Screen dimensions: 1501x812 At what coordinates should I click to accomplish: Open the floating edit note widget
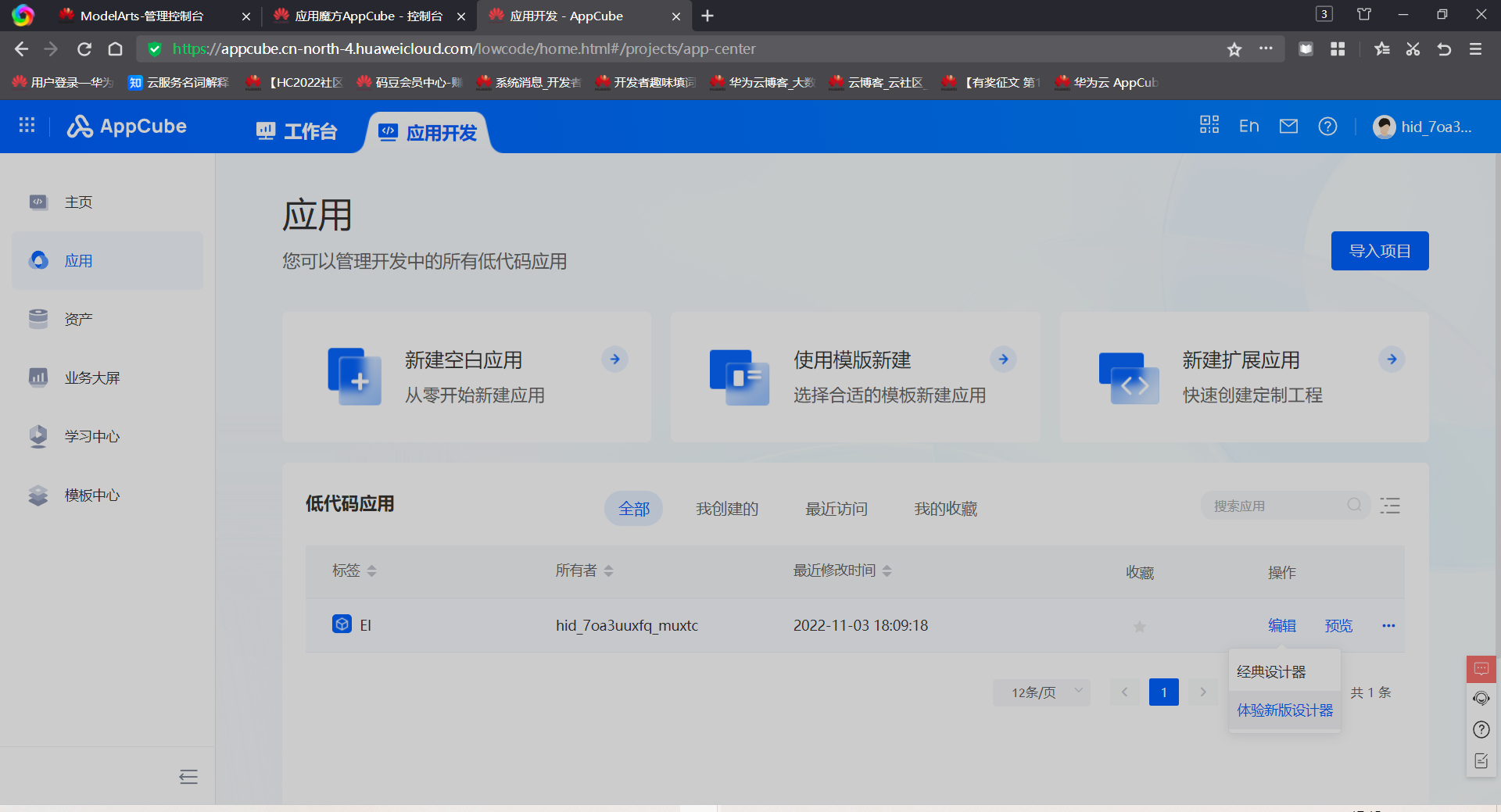[1481, 760]
